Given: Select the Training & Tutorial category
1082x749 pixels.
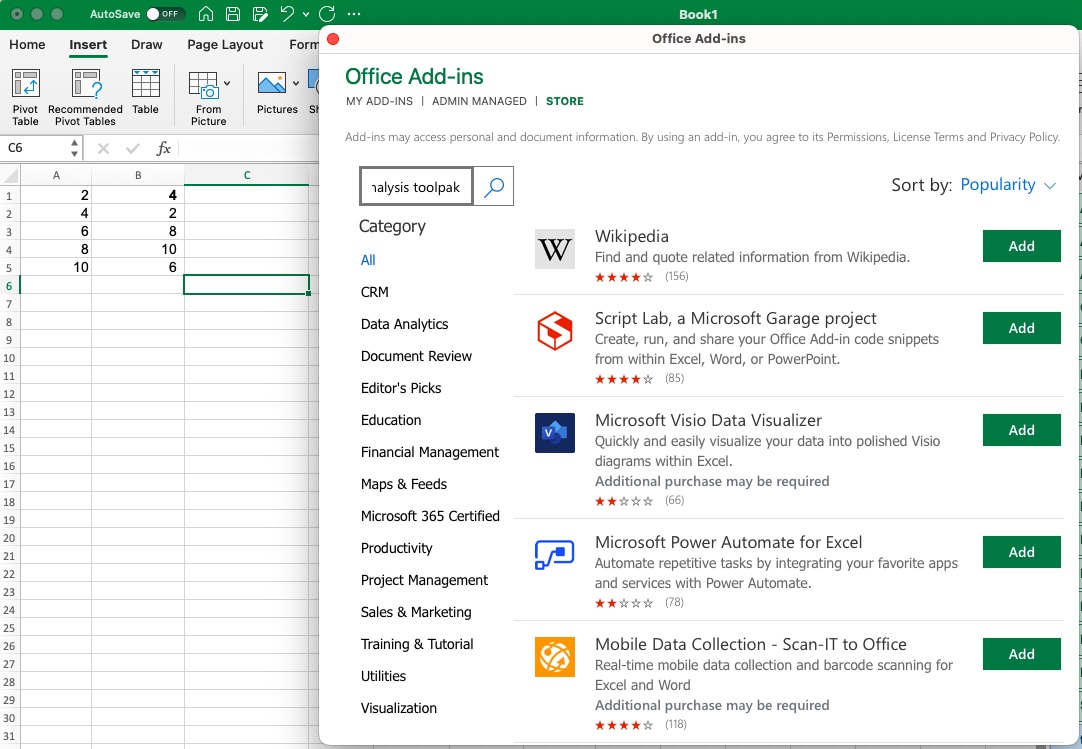Looking at the screenshot, I should [x=417, y=644].
